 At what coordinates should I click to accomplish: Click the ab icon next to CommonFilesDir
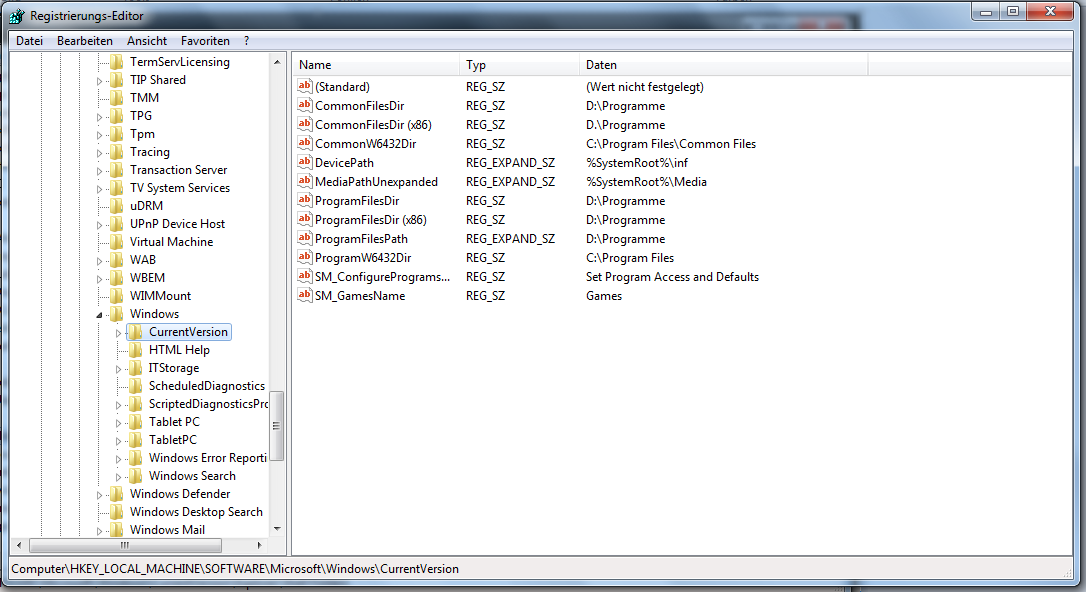point(305,105)
